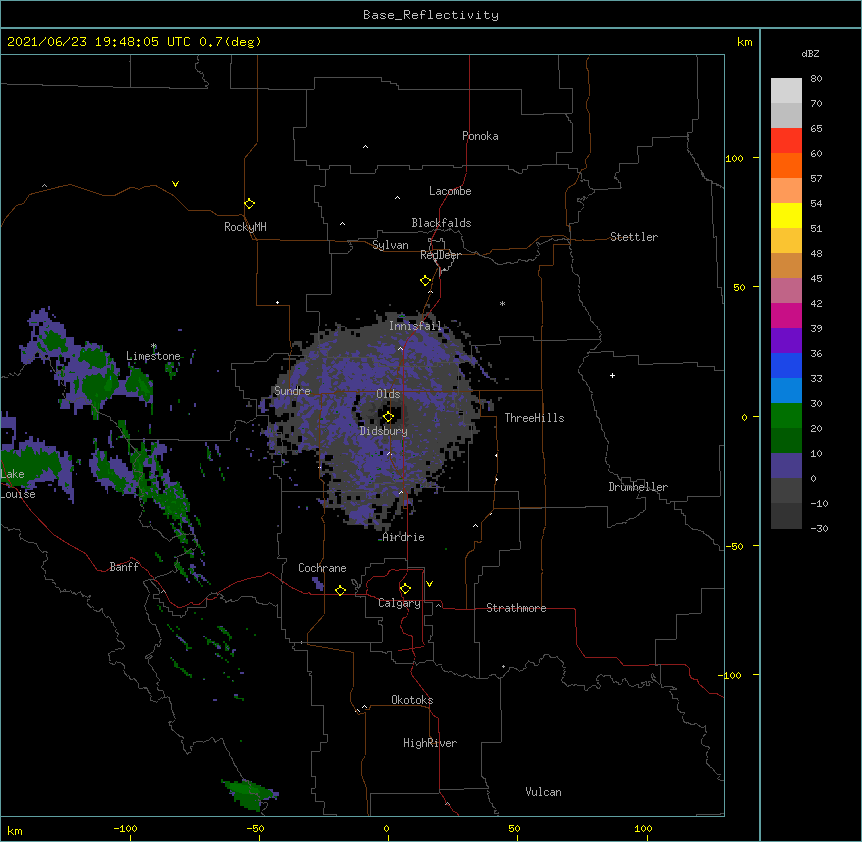Click the Banff label
Image resolution: width=862 pixels, height=842 pixels.
124,567
